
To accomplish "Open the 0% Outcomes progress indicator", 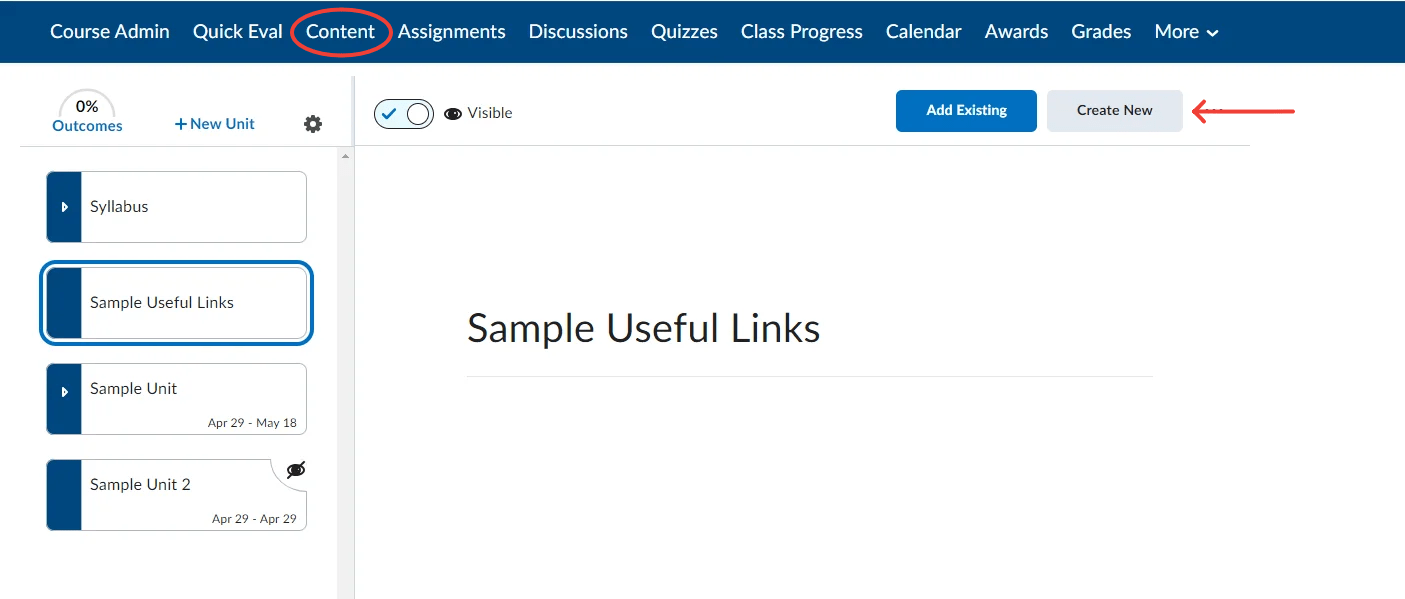I will pos(87,115).
